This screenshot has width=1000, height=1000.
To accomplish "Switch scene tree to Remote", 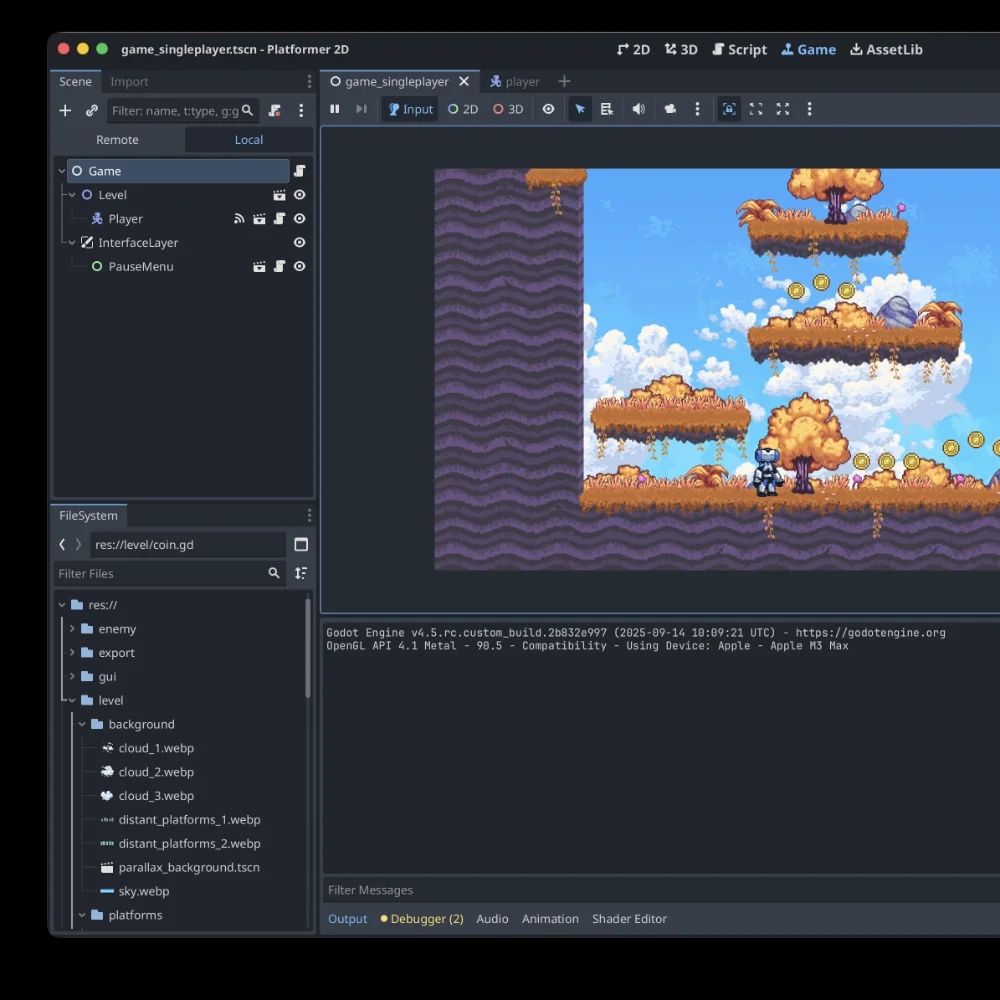I will pos(117,140).
